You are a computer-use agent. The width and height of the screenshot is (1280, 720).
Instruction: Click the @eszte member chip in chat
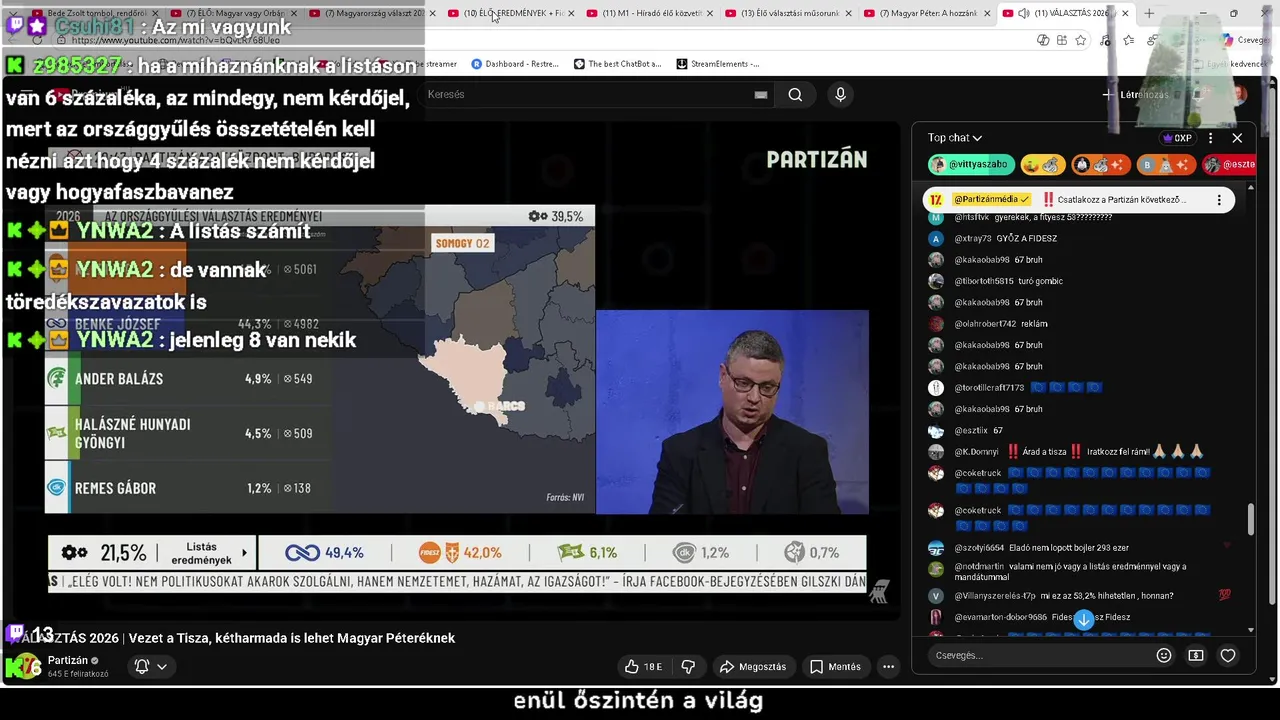coord(1229,164)
